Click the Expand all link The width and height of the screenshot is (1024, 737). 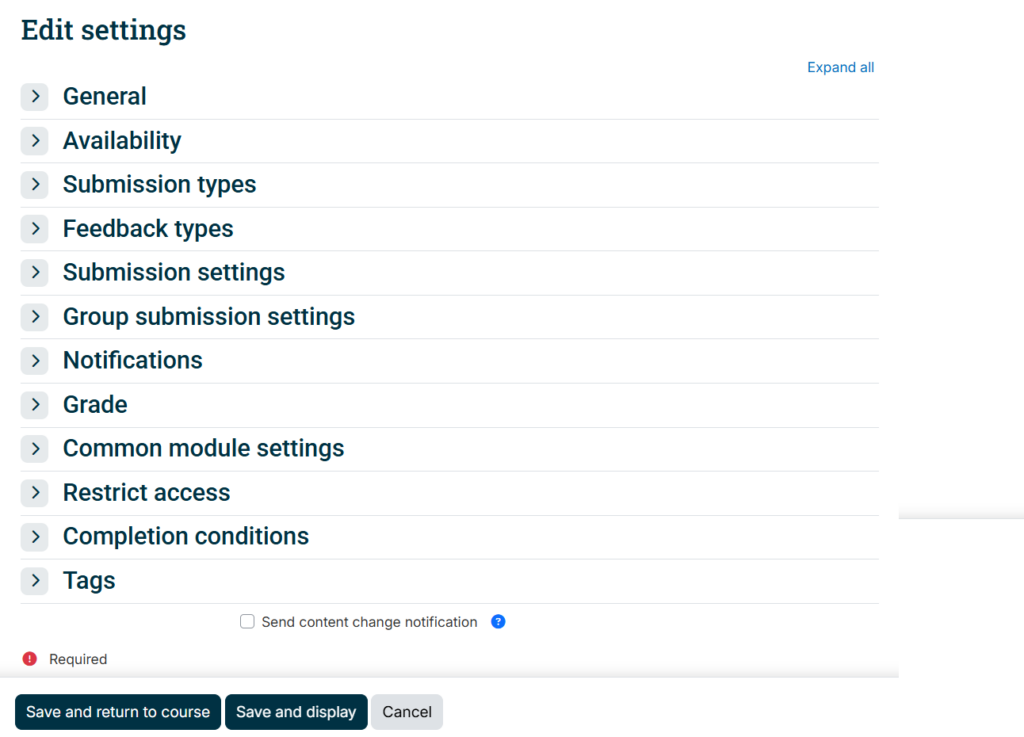coord(840,67)
